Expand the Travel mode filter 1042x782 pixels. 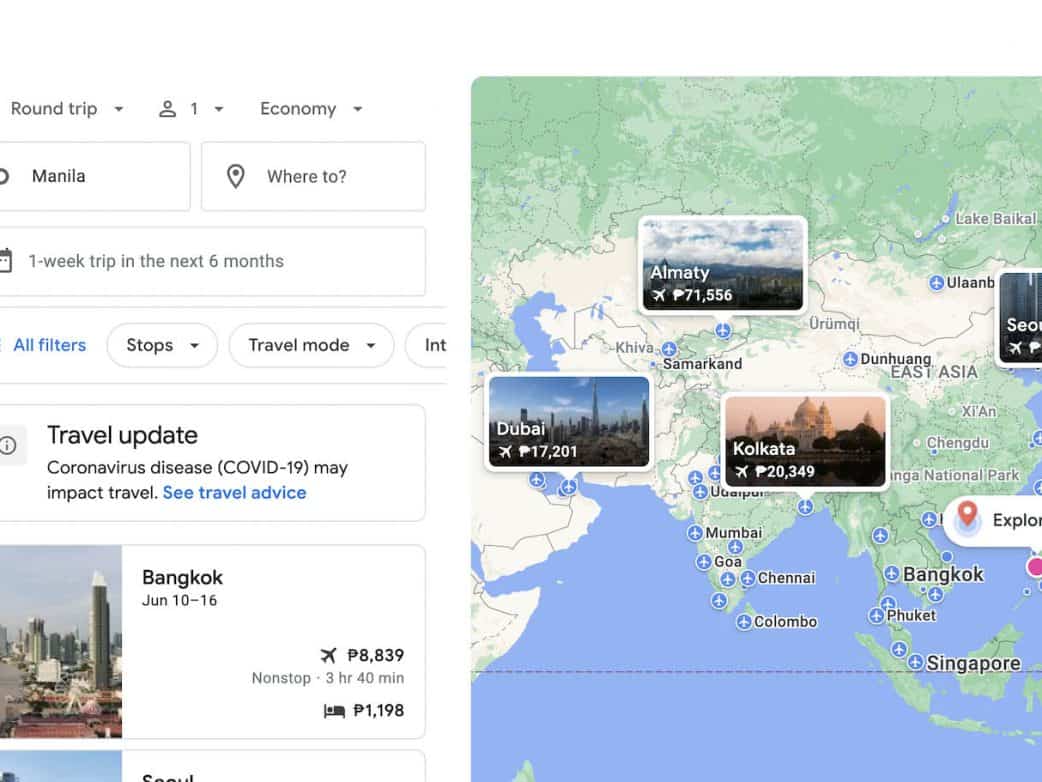(311, 345)
